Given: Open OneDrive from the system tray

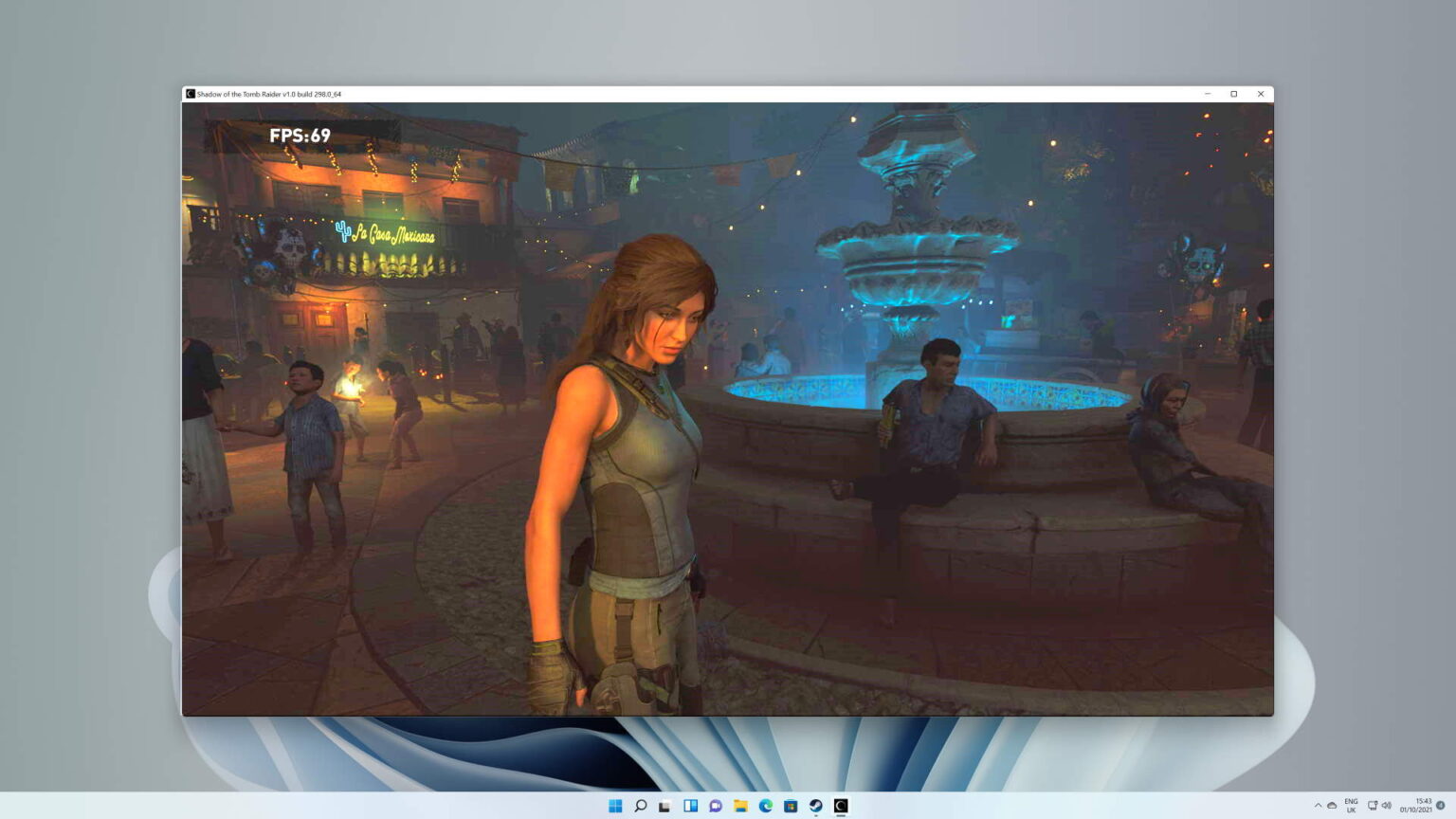Looking at the screenshot, I should tap(1330, 806).
